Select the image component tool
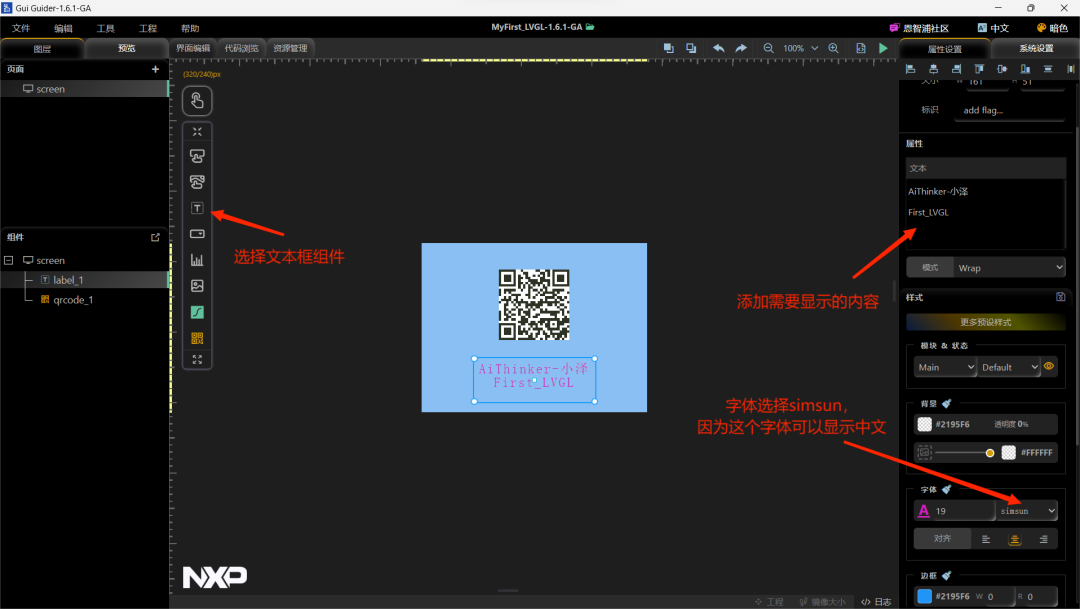Viewport: 1080px width, 609px height. point(197,285)
